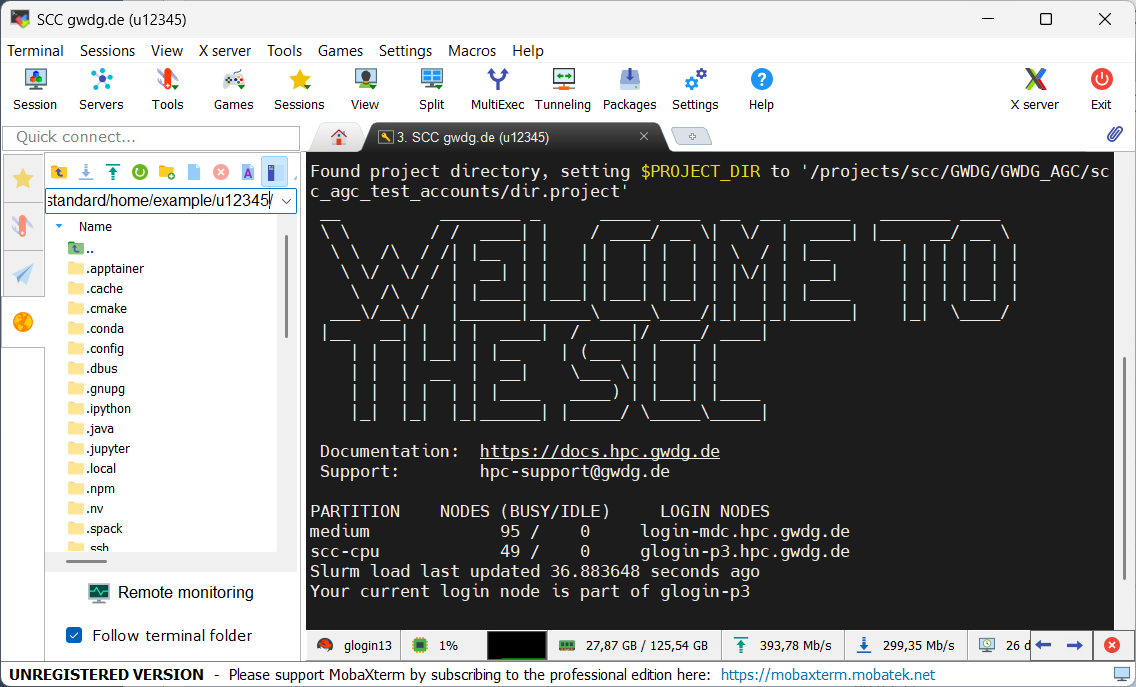The width and height of the screenshot is (1136, 687).
Task: Open the Packages manager icon
Action: pyautogui.click(x=629, y=88)
